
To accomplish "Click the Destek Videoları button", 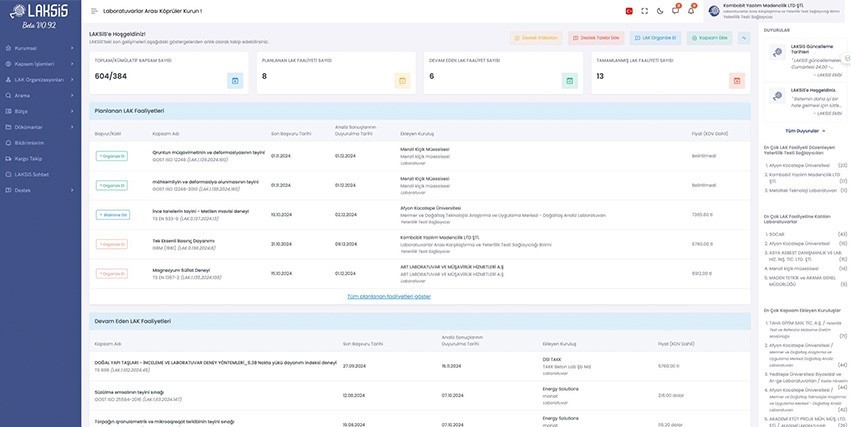I will click(x=537, y=38).
